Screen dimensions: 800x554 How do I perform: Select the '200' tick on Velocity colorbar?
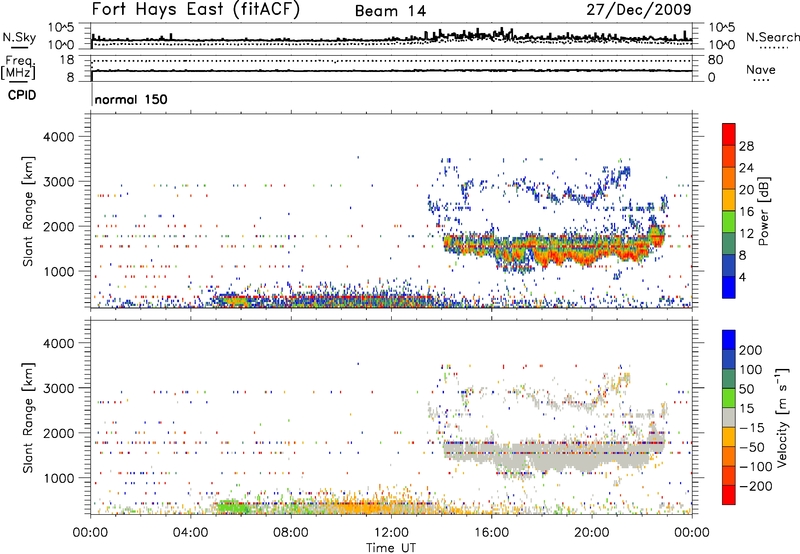click(751, 350)
